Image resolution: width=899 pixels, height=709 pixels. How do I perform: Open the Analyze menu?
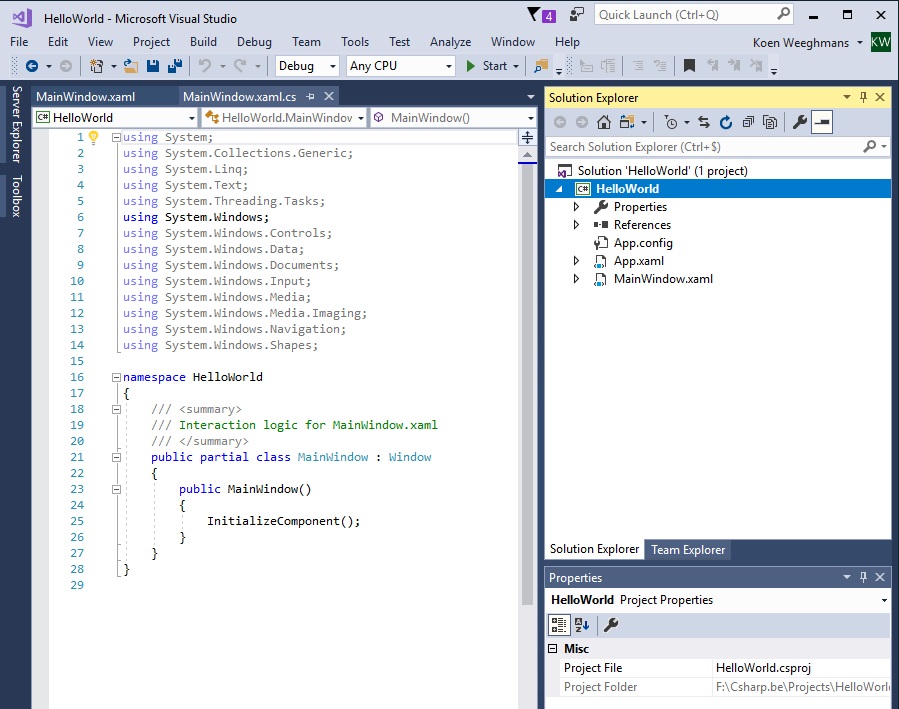click(451, 42)
